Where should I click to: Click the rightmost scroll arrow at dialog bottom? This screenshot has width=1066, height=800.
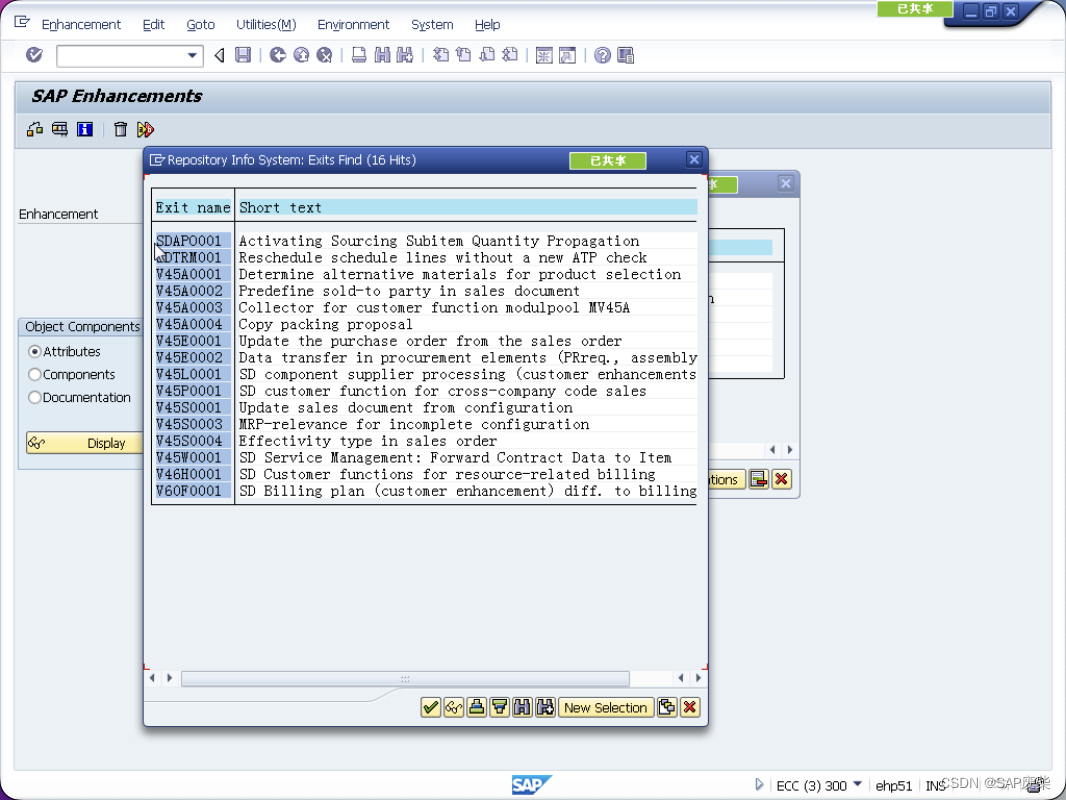click(698, 678)
